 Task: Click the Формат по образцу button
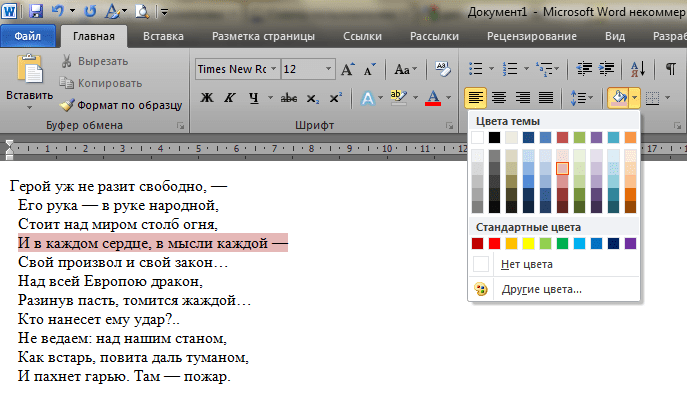[x=121, y=105]
